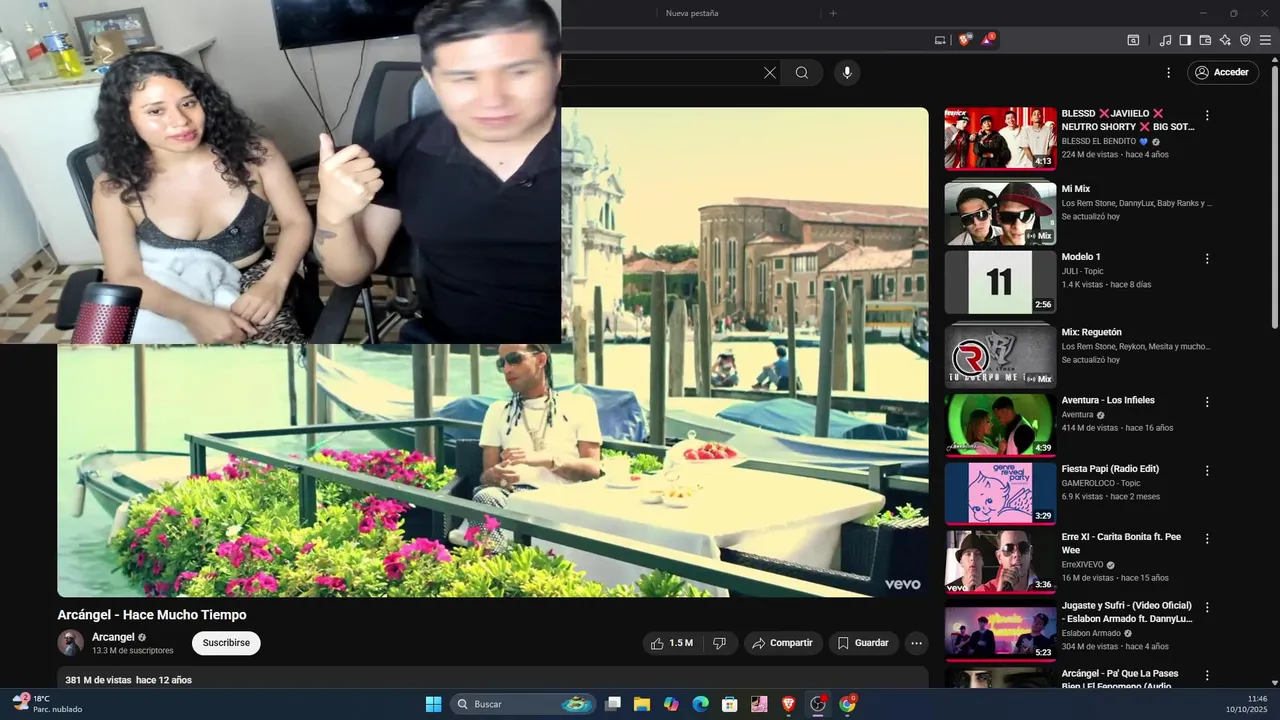Screen dimensions: 1280x720
Task: Toggle the browser sidebar panel icon
Action: click(x=1185, y=40)
